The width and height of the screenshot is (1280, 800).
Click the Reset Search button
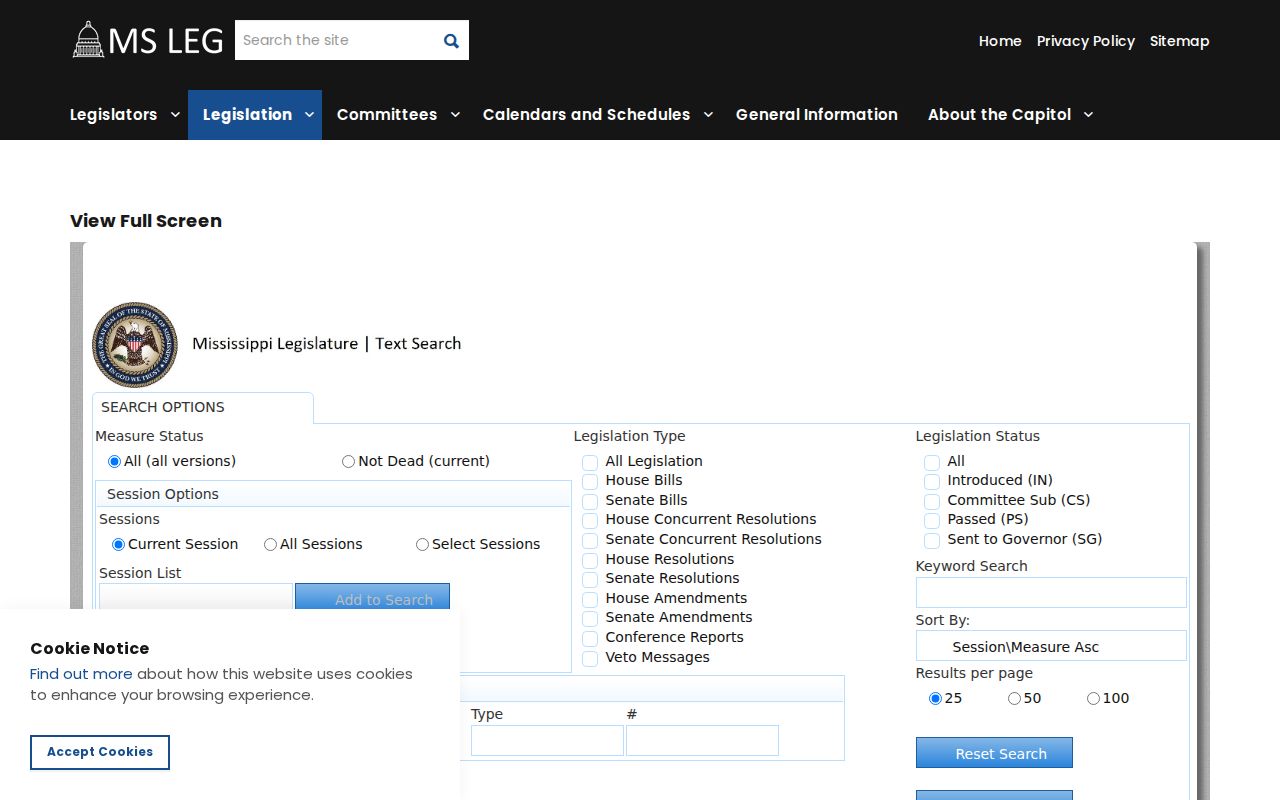coord(994,753)
